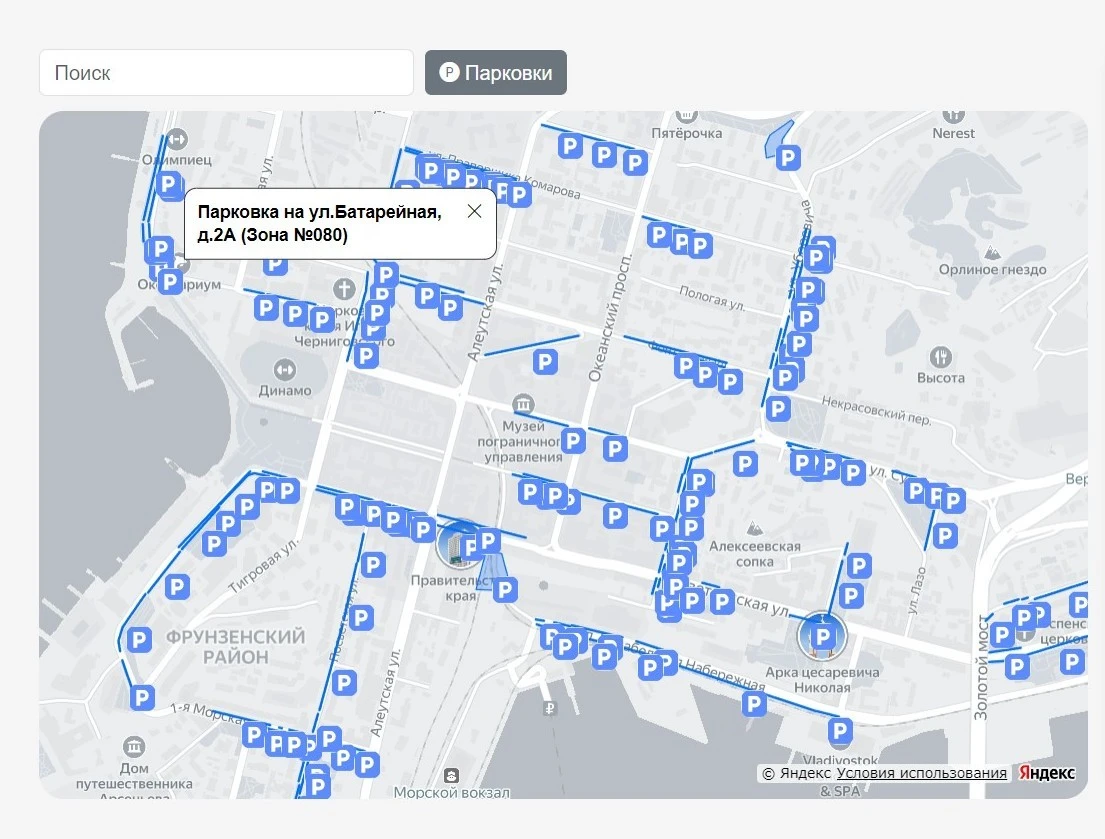Click the Парковки button

[496, 73]
